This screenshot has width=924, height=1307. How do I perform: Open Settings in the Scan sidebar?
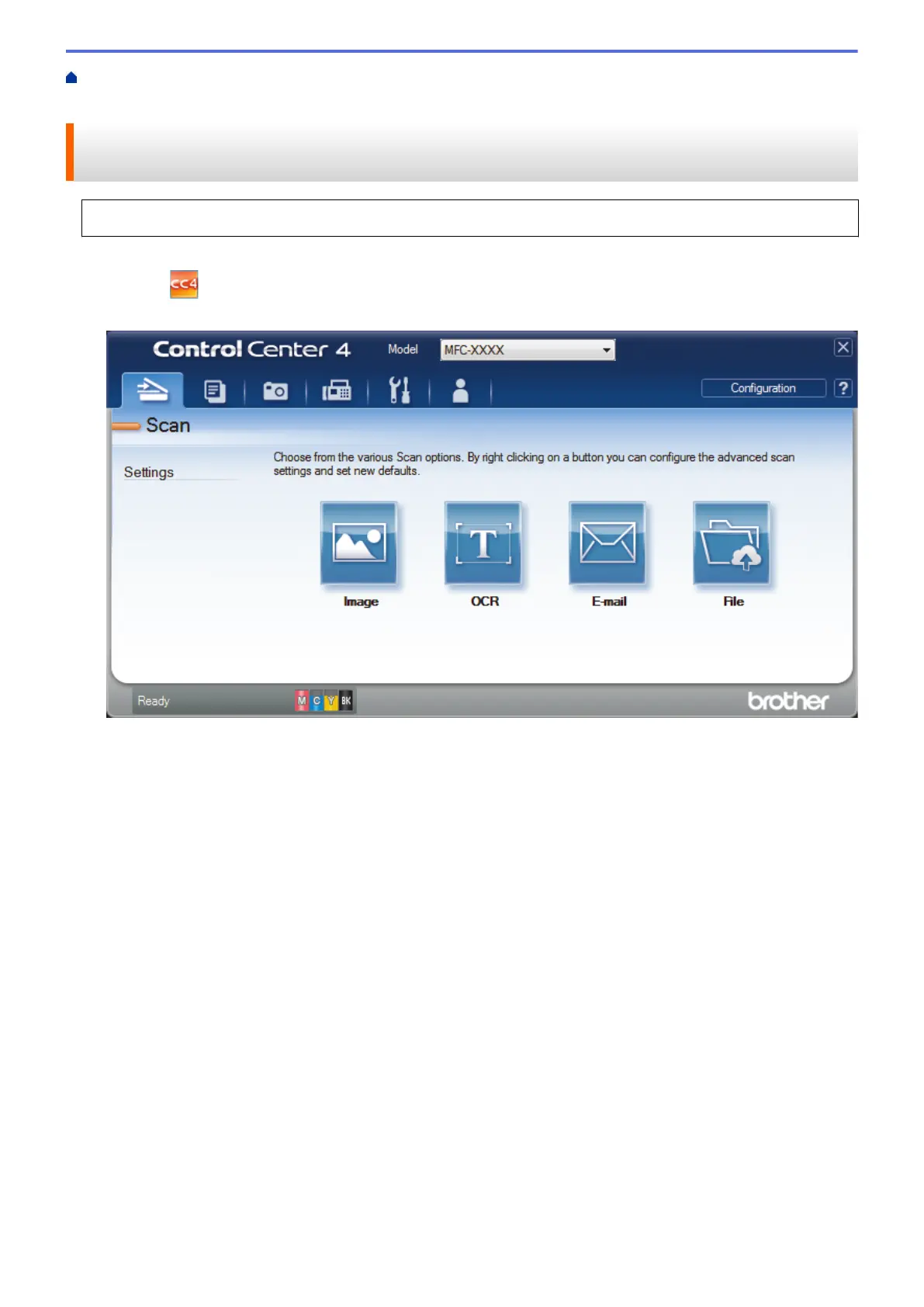pyautogui.click(x=149, y=472)
